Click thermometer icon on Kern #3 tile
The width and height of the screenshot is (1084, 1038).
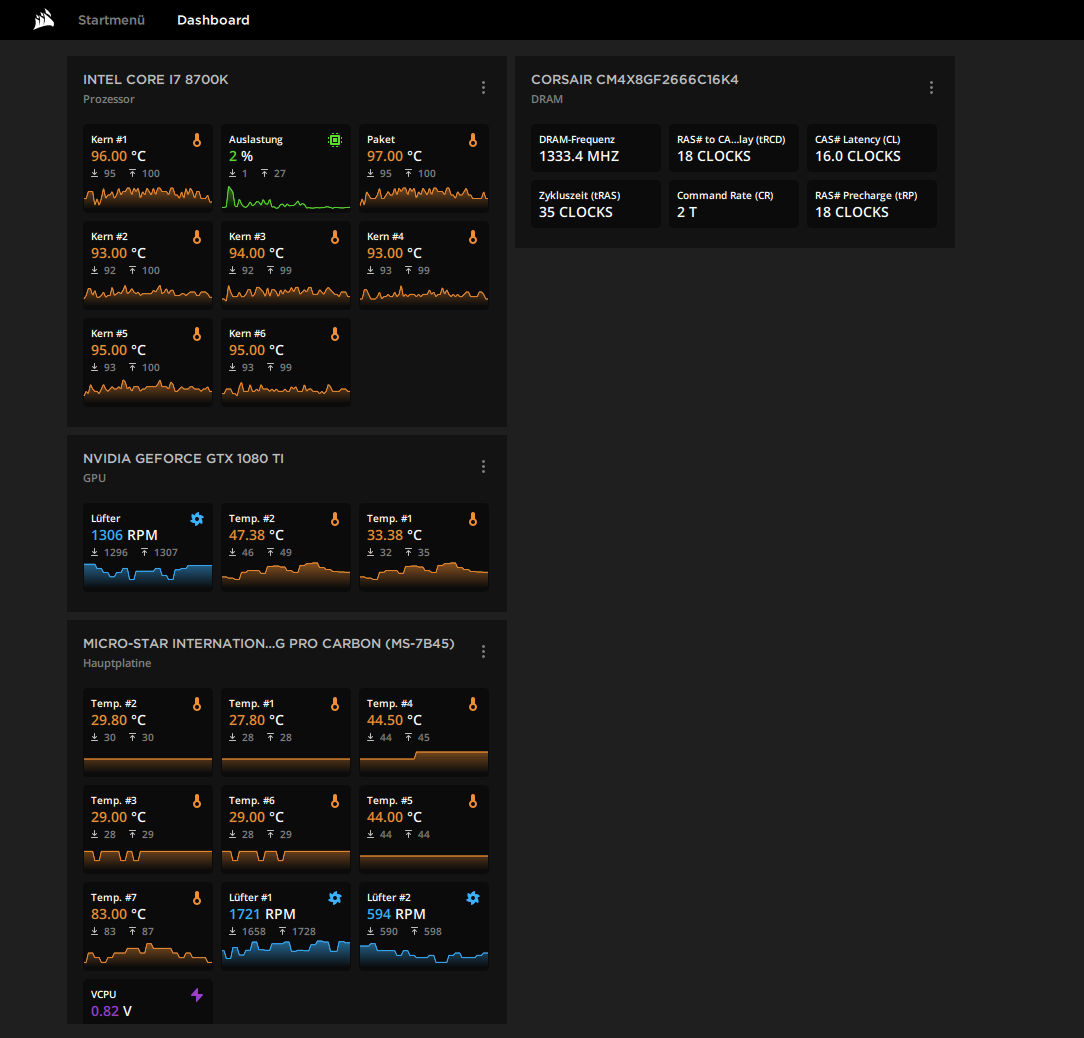[x=335, y=237]
